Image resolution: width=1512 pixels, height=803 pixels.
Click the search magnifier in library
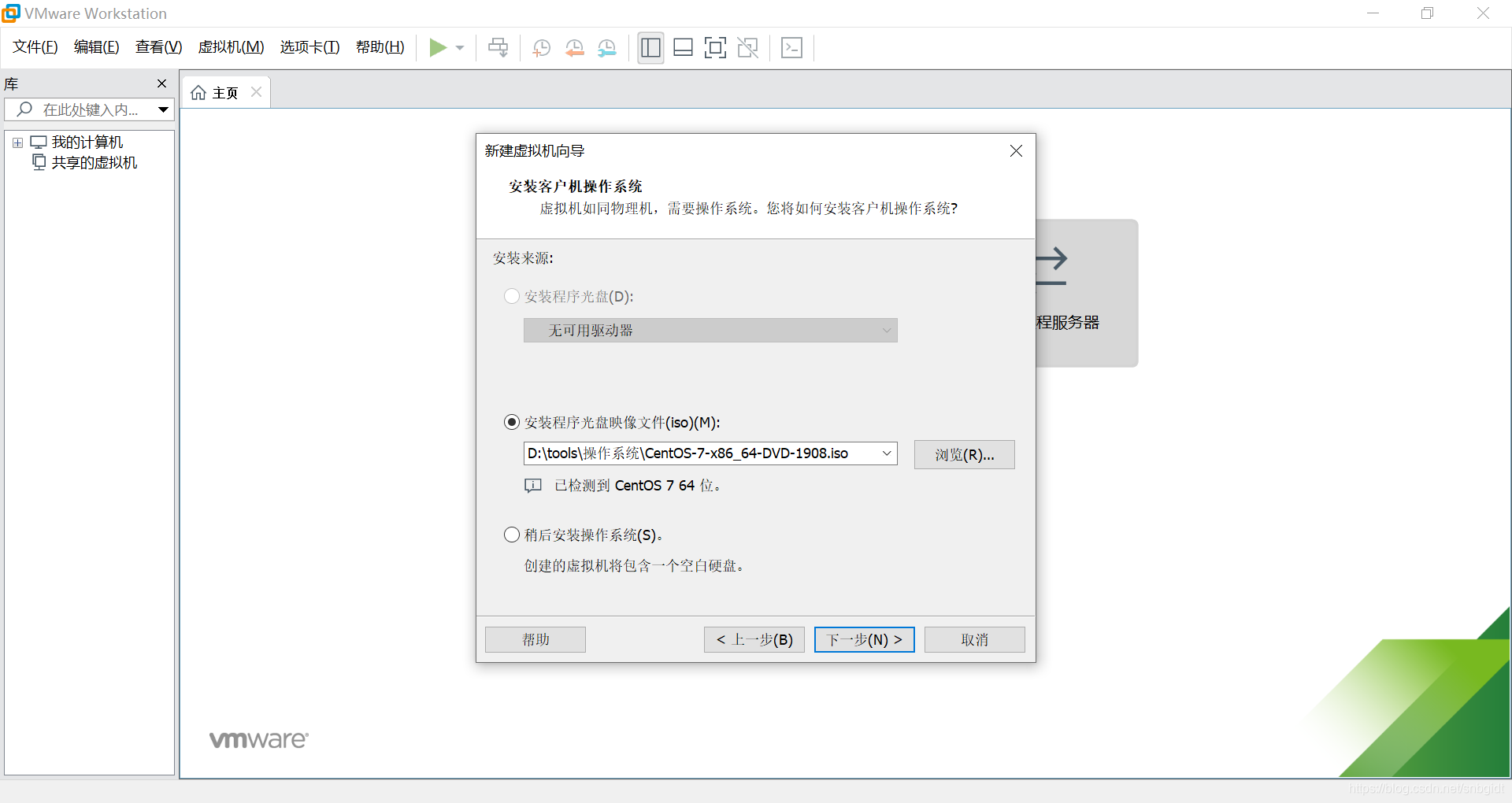click(25, 109)
